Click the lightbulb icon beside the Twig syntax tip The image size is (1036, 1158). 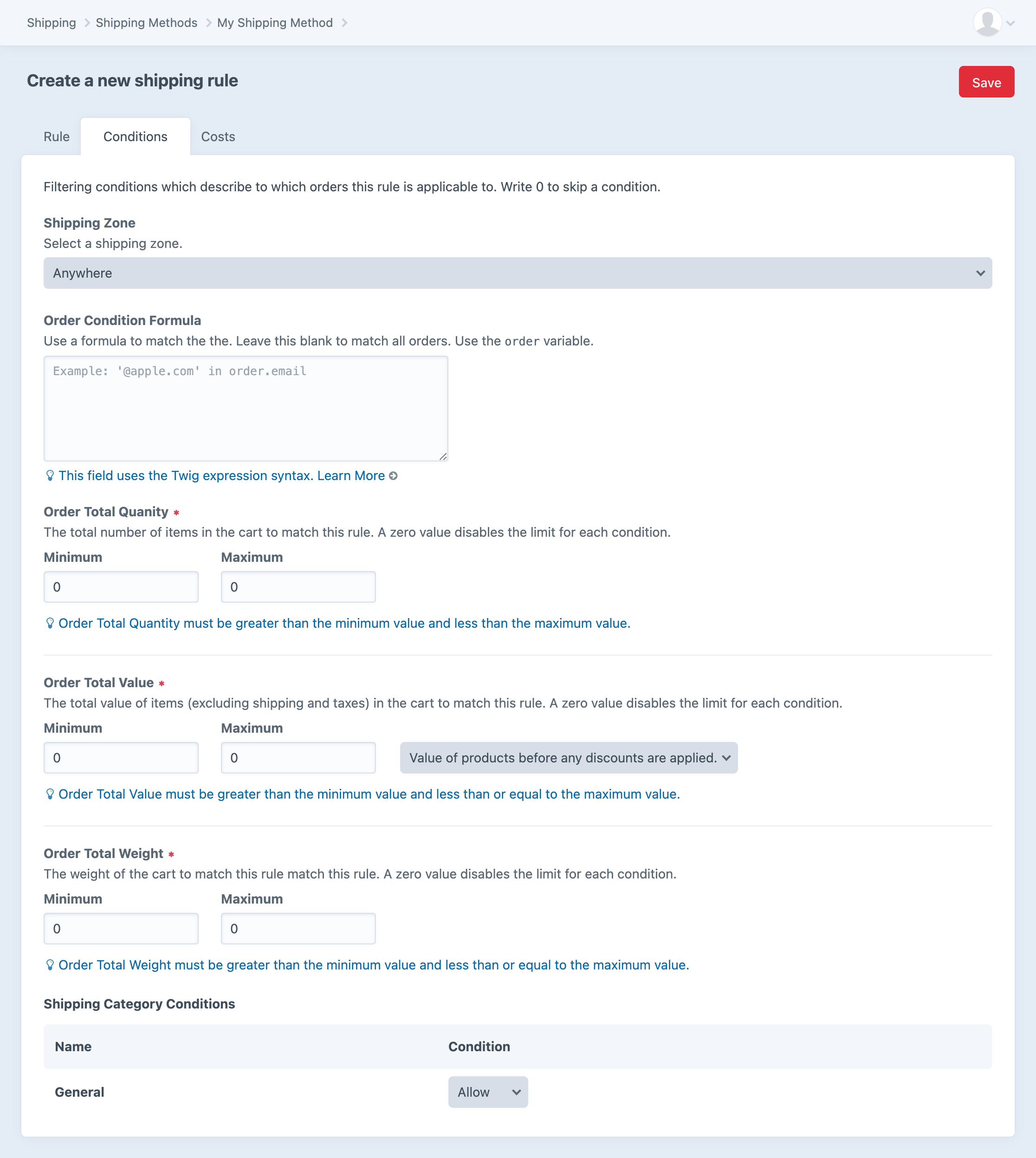click(x=50, y=476)
